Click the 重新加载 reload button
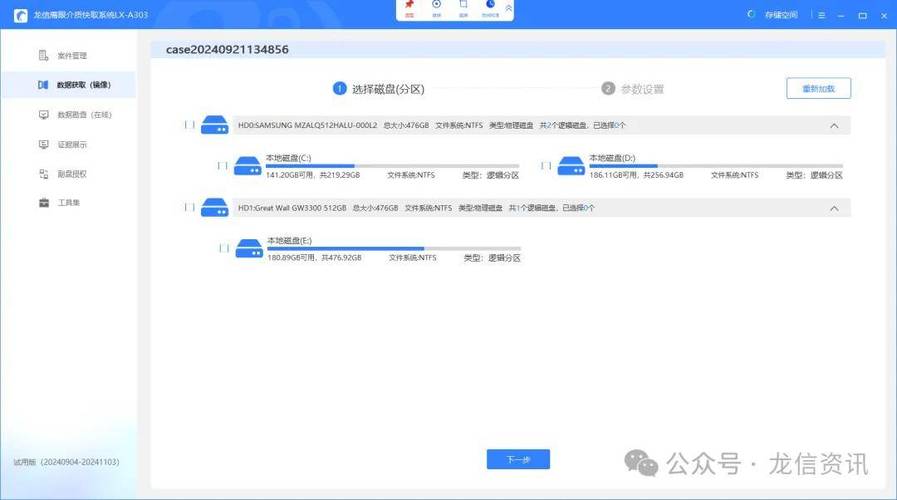The height and width of the screenshot is (500, 897). pos(818,88)
